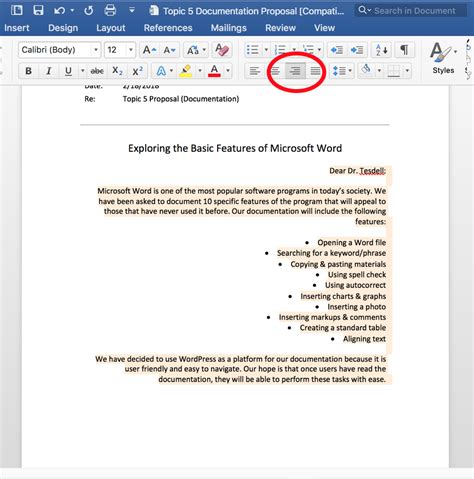Click the Undo arrow icon

[x=59, y=11]
